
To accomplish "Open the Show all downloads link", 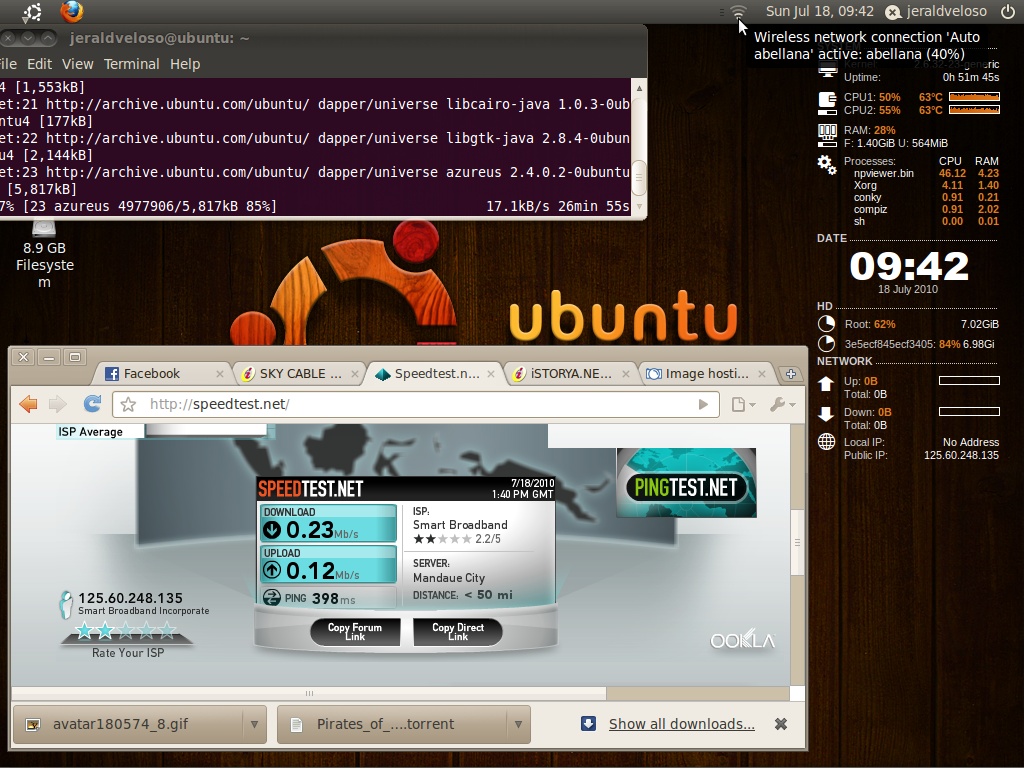I will [x=681, y=724].
